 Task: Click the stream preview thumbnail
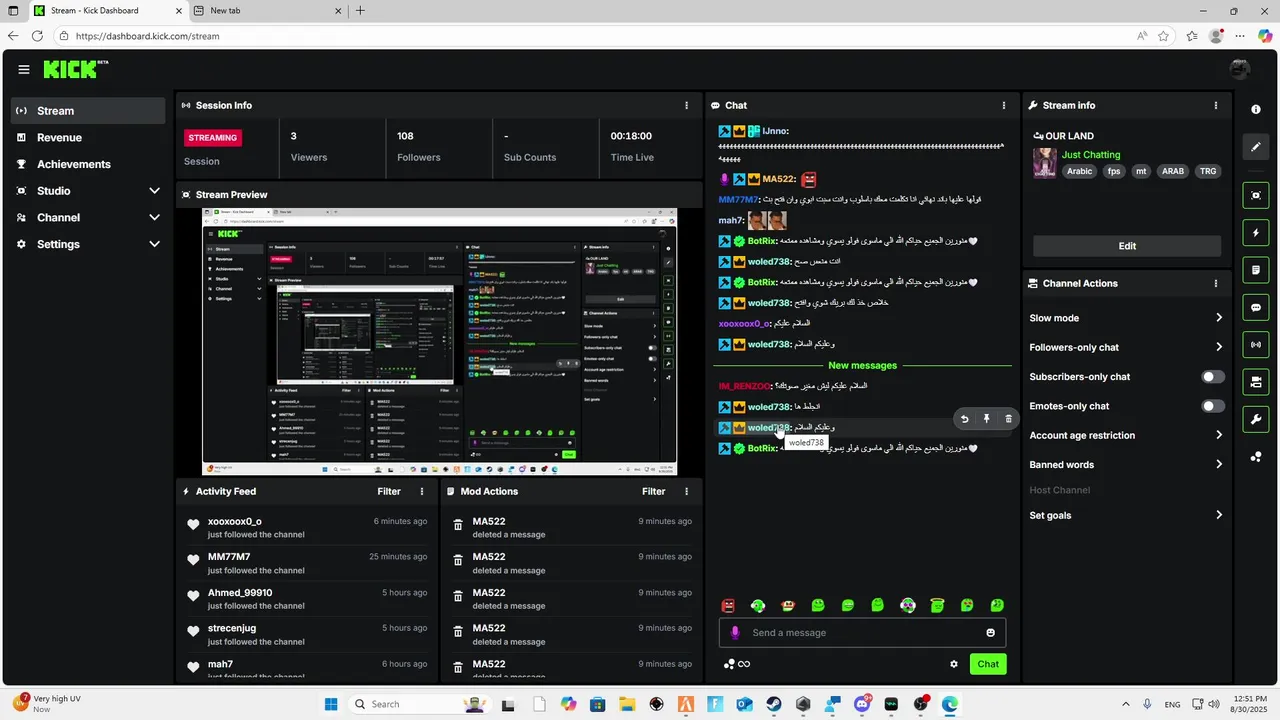(439, 341)
